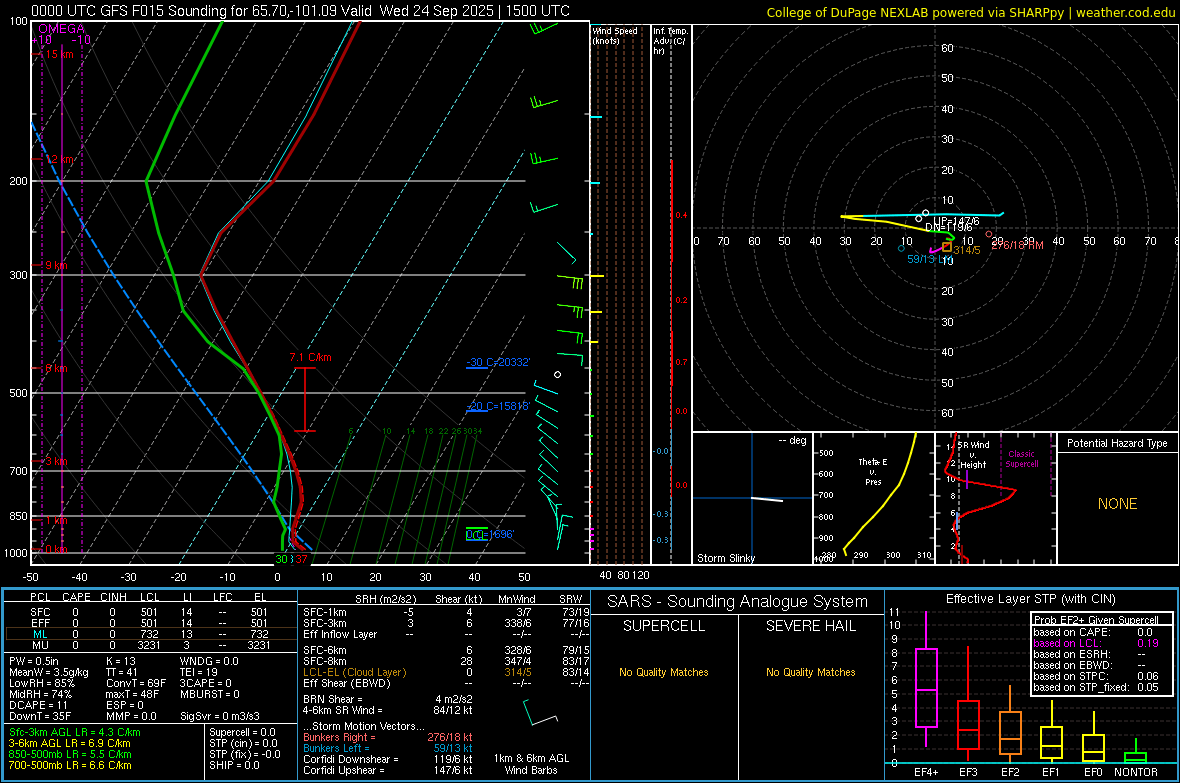The width and height of the screenshot is (1180, 783).
Task: Click the 'Wind Speed (knots)' panel header
Action: point(615,36)
